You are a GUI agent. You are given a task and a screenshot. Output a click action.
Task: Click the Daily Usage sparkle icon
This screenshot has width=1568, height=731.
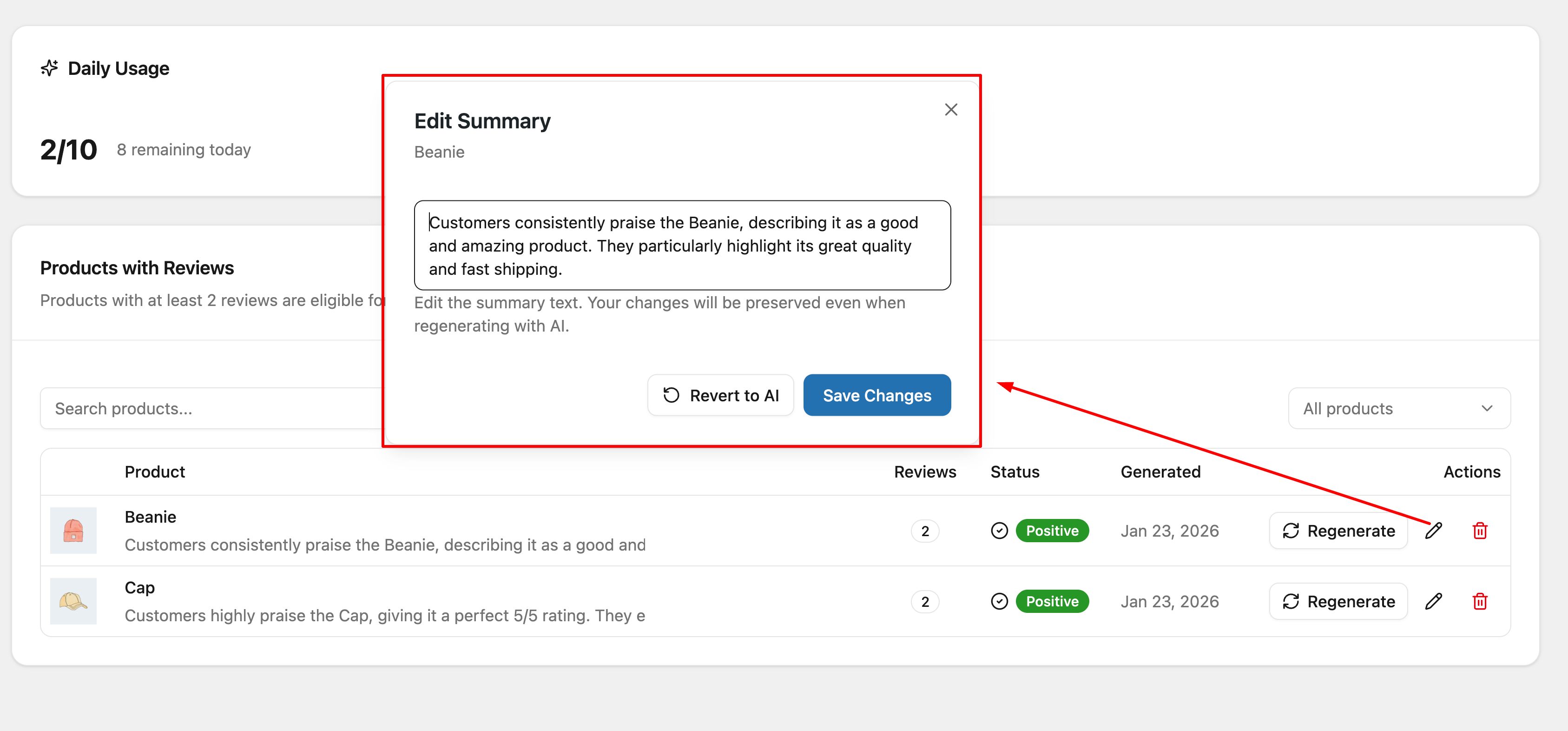point(49,68)
